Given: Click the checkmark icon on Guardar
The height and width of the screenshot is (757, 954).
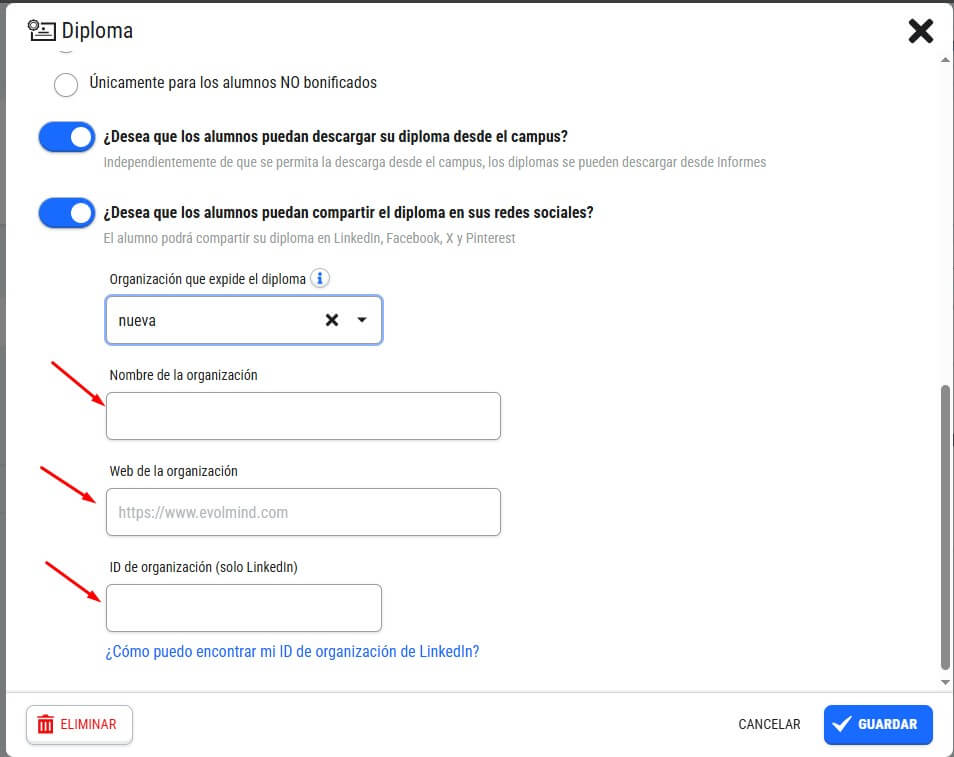Looking at the screenshot, I should click(x=841, y=724).
